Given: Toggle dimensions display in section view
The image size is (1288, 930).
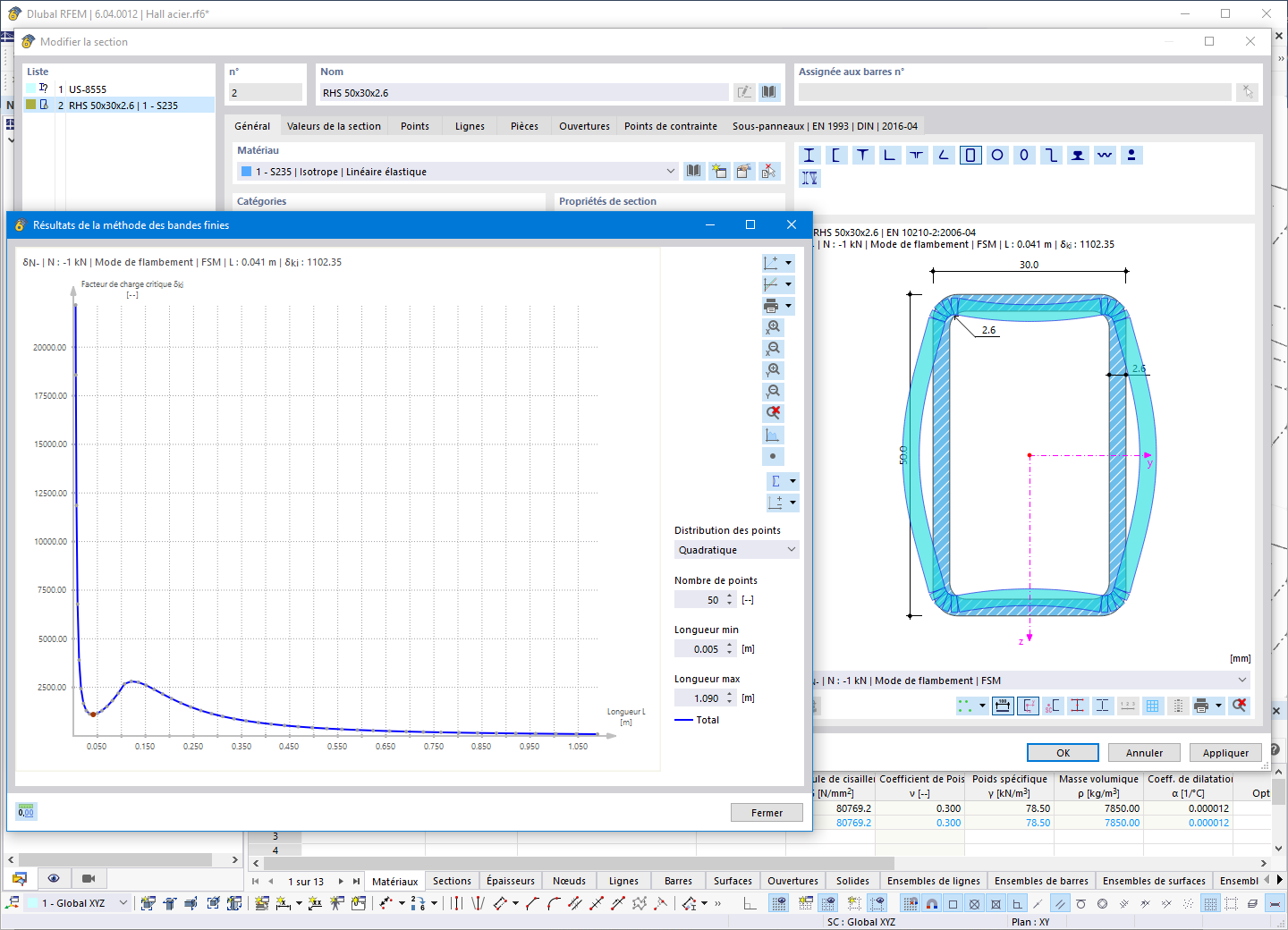Looking at the screenshot, I should [1004, 706].
